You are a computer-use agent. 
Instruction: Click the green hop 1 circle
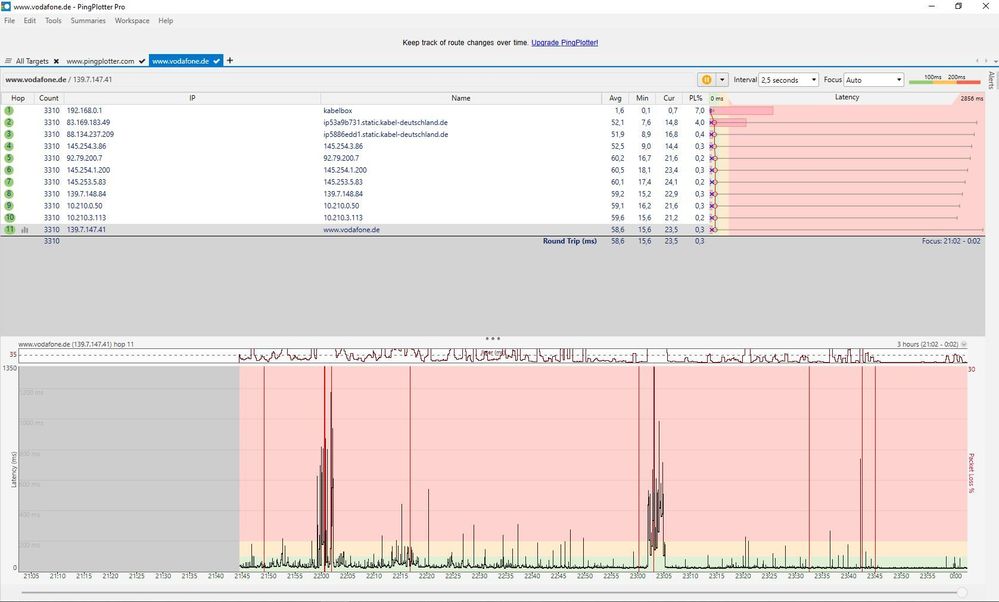point(9,110)
